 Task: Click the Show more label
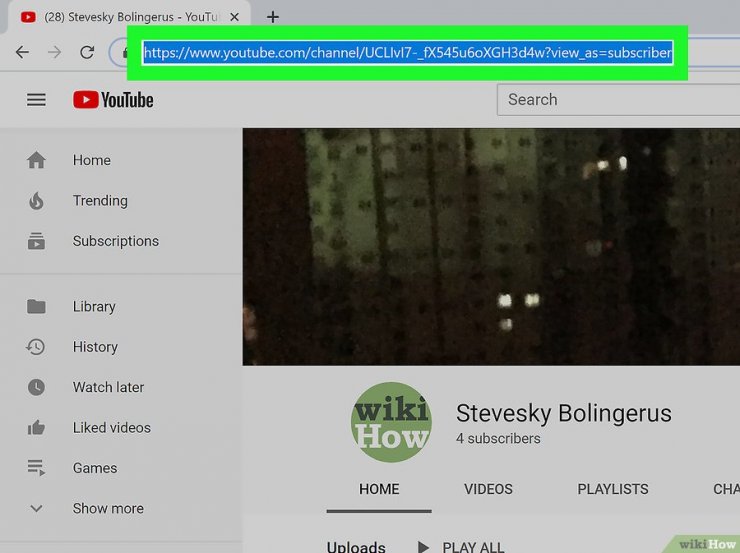[x=108, y=509]
